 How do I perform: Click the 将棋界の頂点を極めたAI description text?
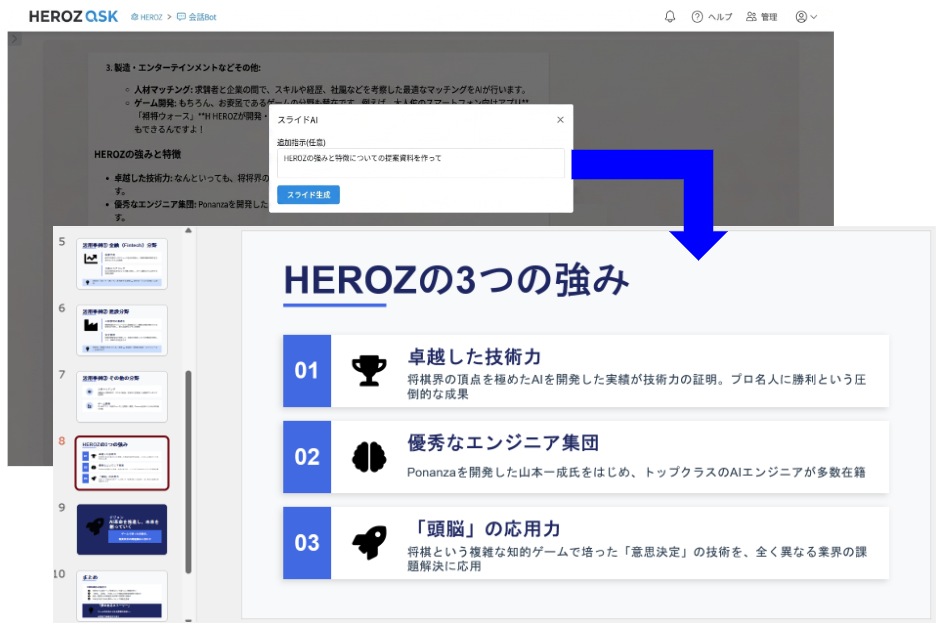pos(637,387)
